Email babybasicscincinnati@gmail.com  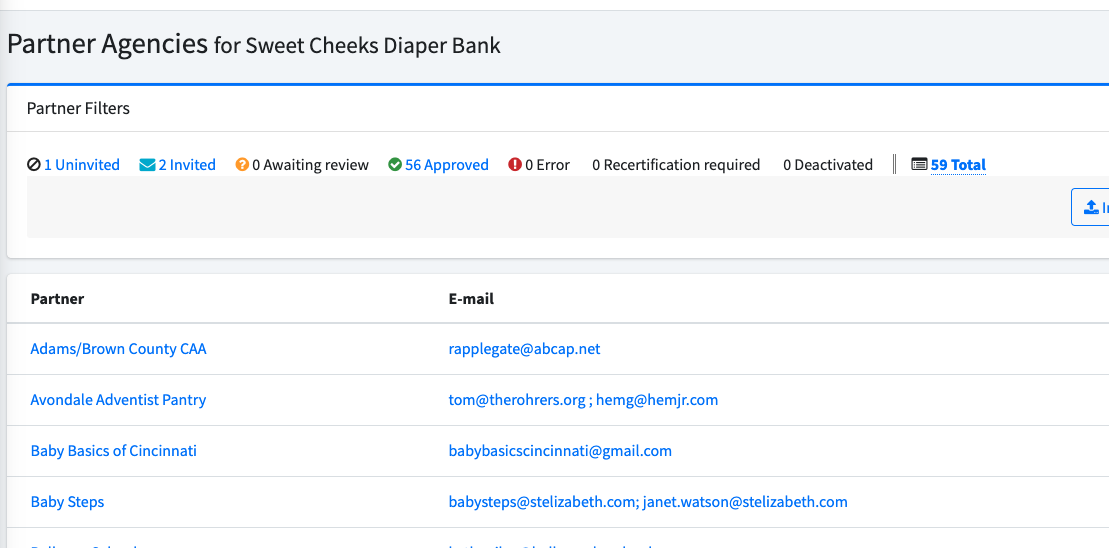point(560,450)
